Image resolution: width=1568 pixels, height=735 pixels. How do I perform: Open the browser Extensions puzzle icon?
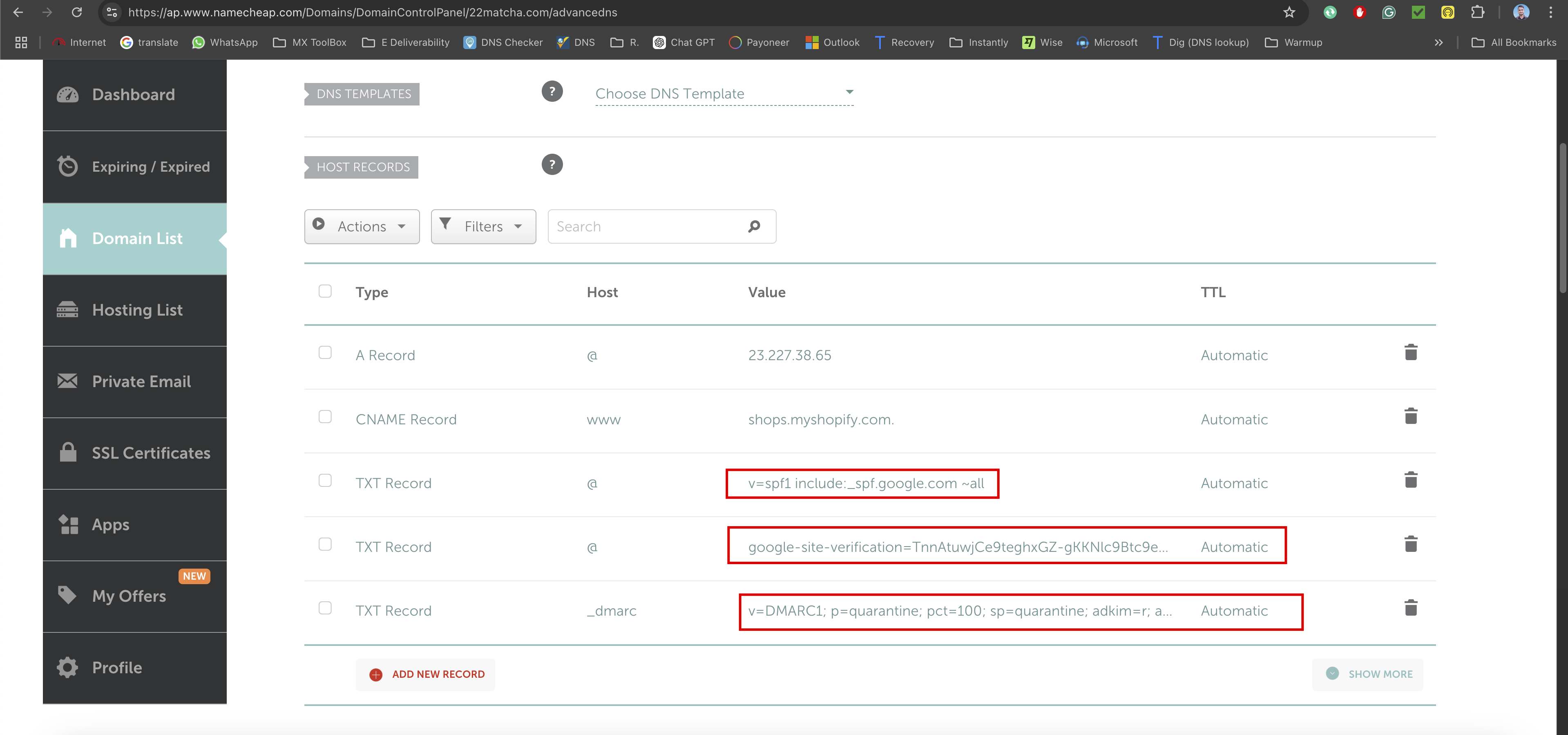point(1477,12)
